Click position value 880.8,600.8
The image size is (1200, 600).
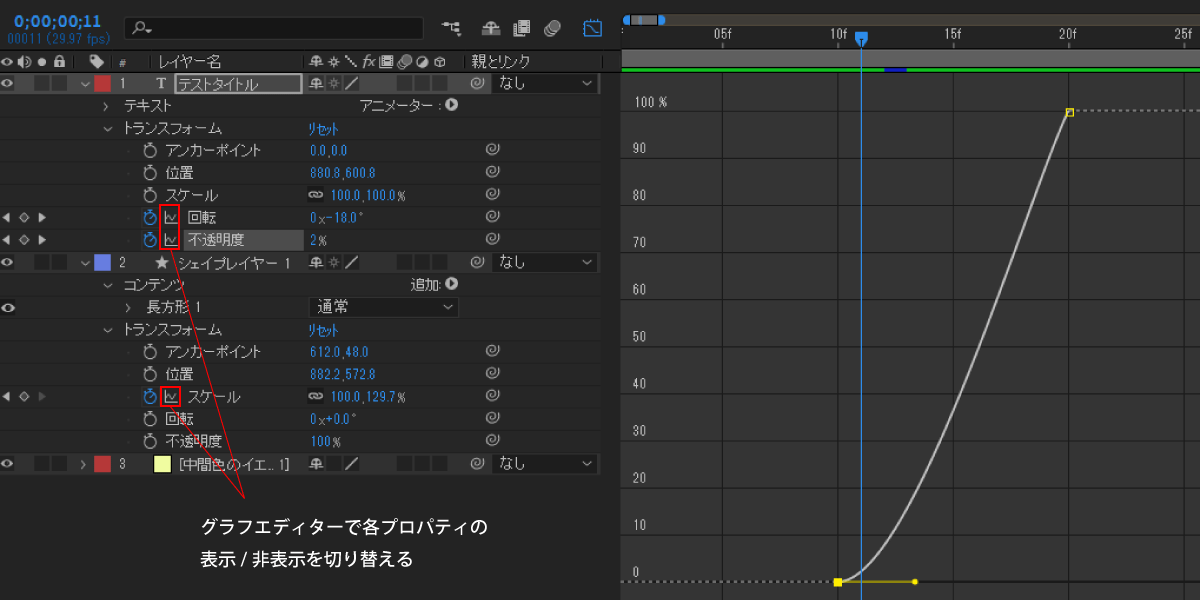[343, 172]
